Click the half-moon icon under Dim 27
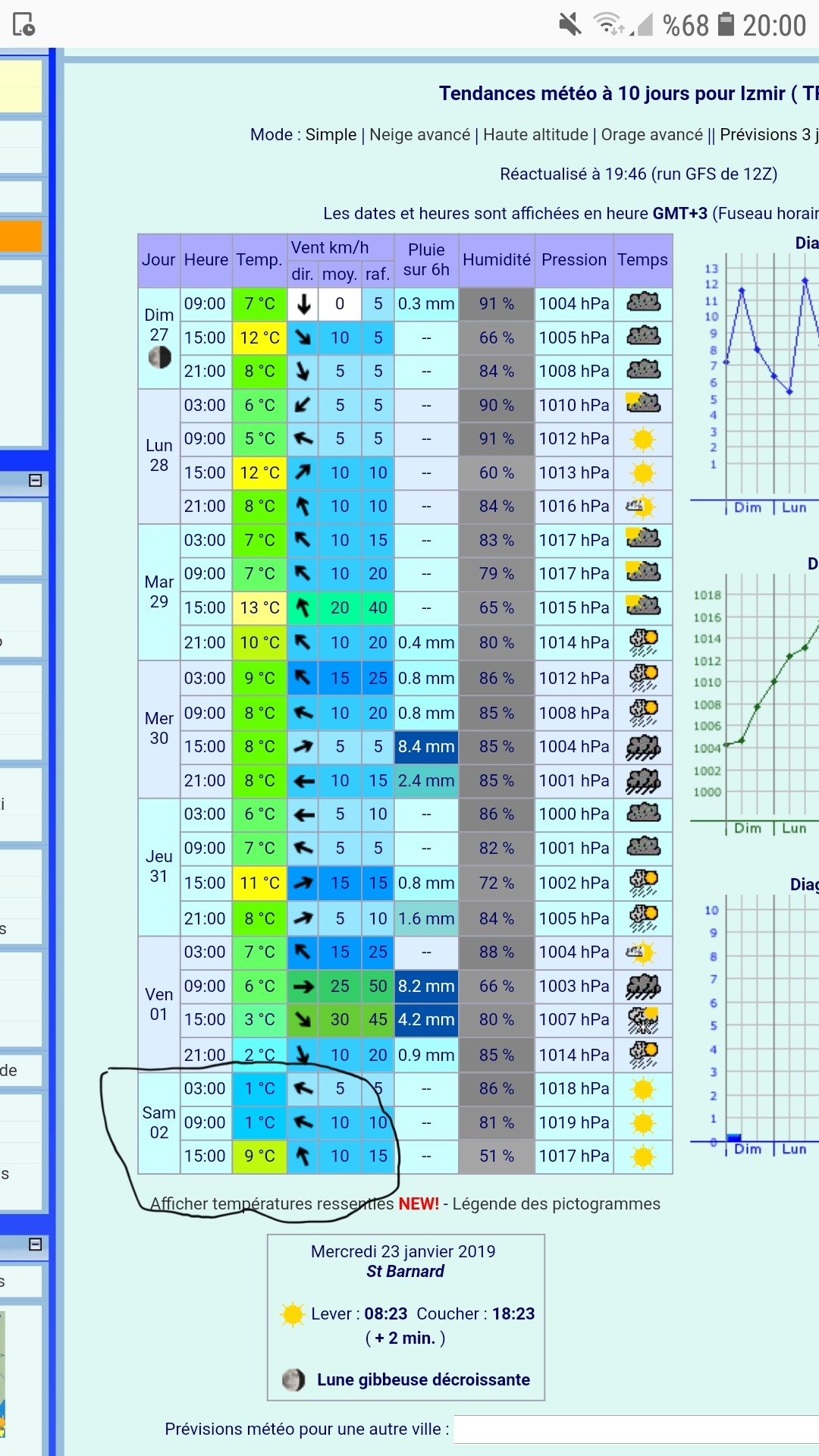This screenshot has height=1456, width=819. click(x=159, y=357)
